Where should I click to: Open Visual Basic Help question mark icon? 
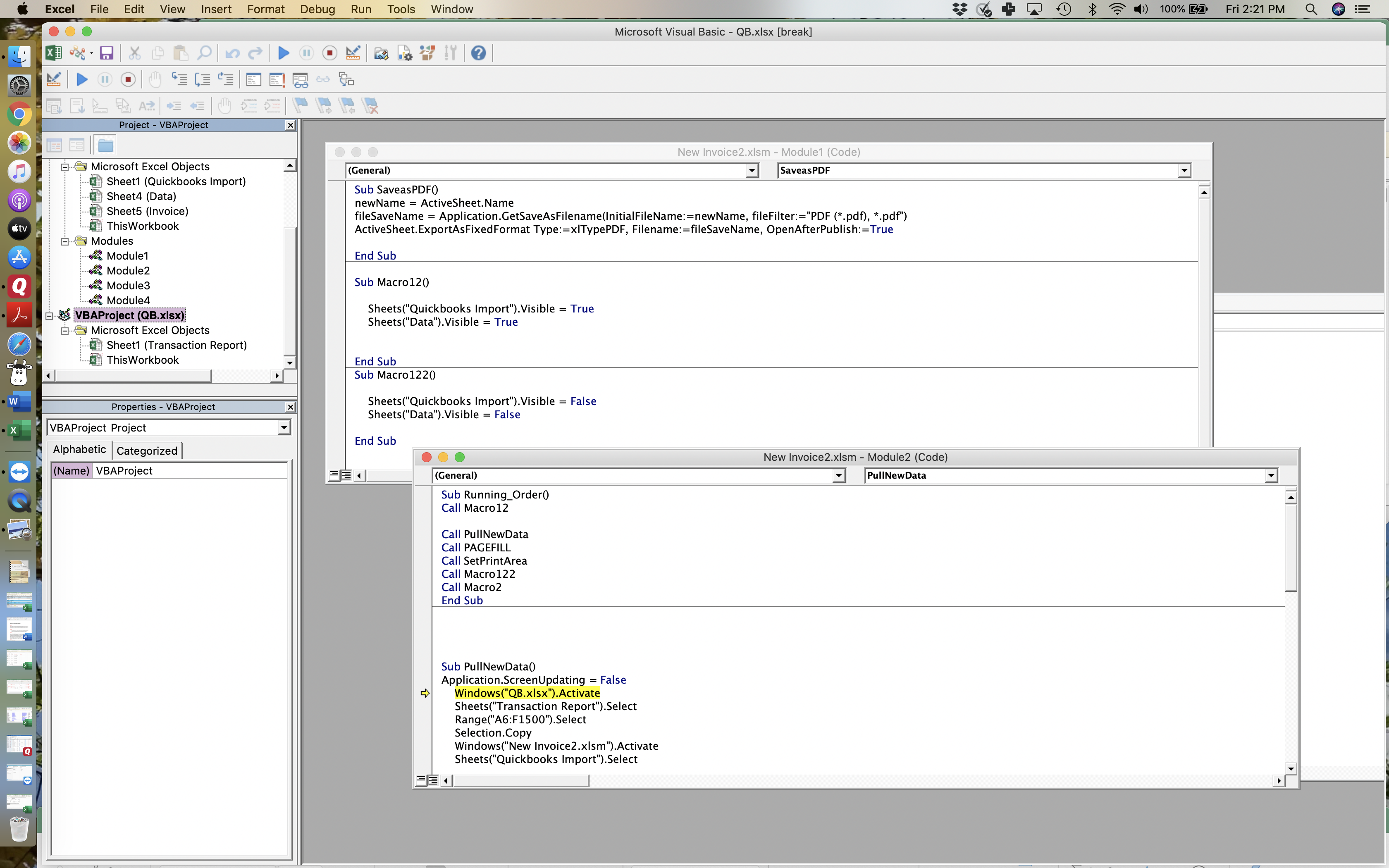tap(478, 53)
